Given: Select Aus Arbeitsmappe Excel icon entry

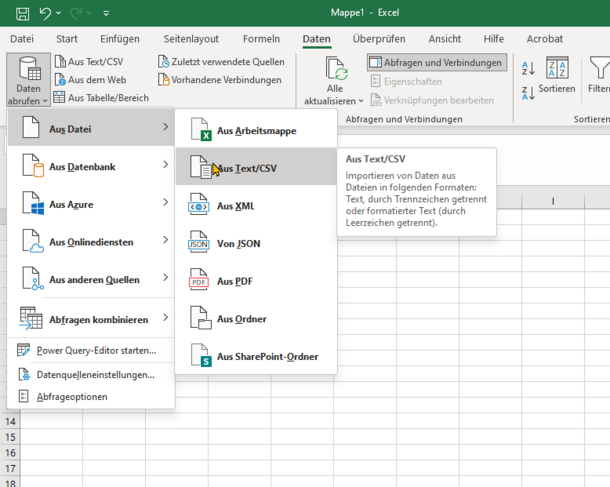Looking at the screenshot, I should click(255, 131).
